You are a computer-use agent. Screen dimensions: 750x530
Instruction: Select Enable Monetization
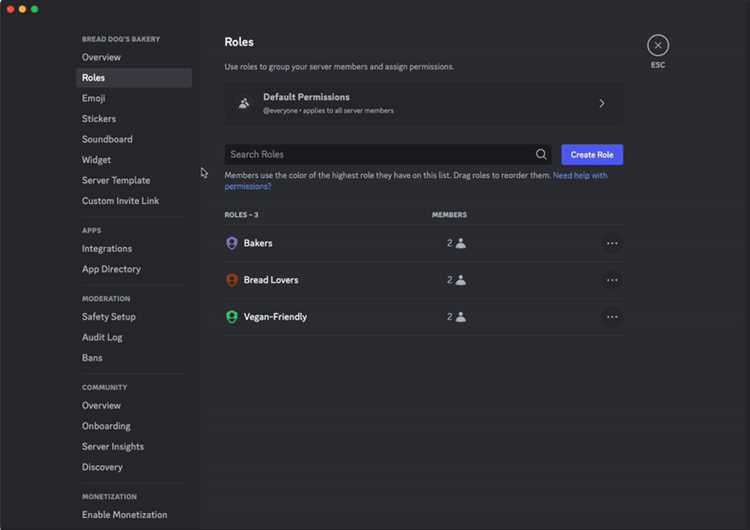(x=125, y=515)
